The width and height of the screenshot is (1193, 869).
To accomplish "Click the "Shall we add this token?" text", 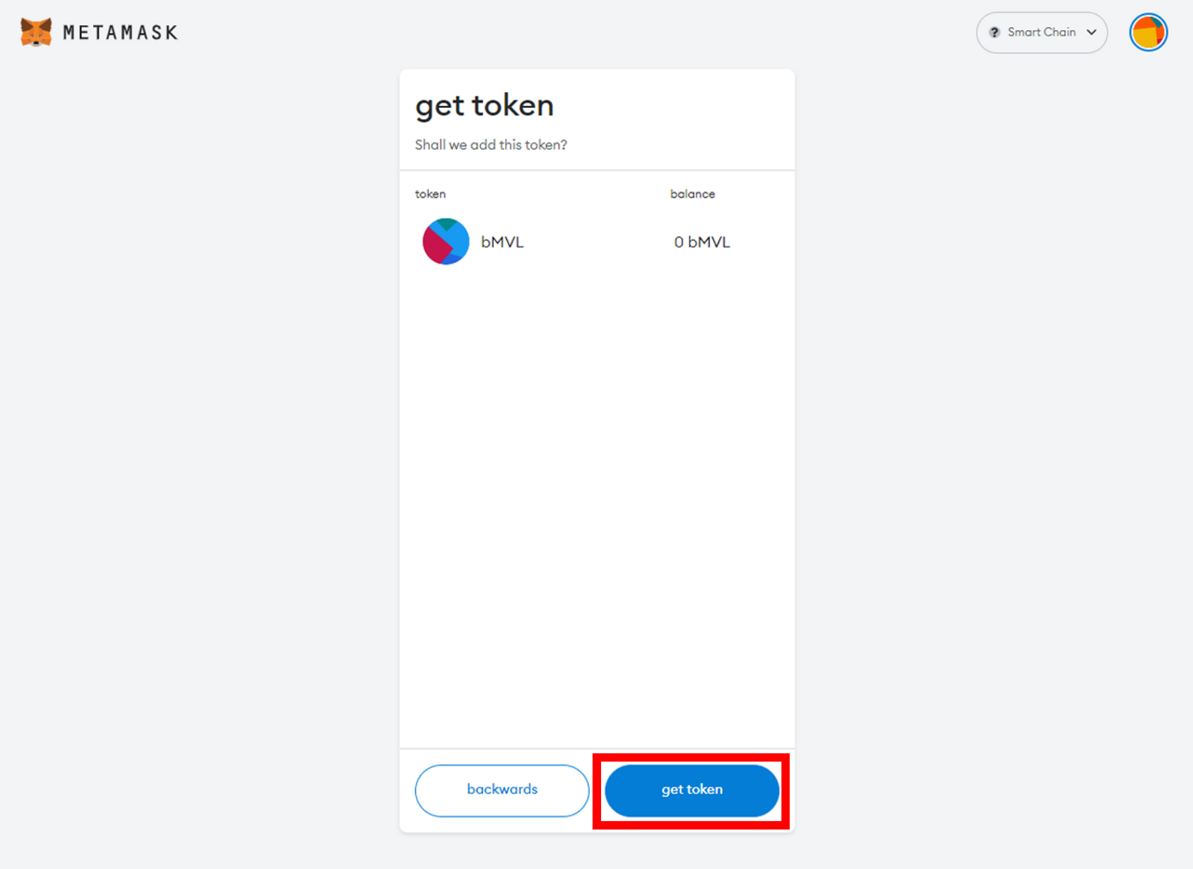I will pos(491,145).
